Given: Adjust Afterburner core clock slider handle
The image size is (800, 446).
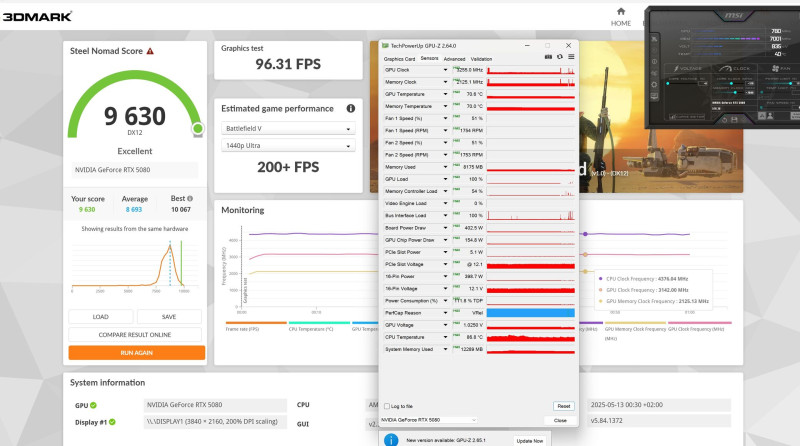Looking at the screenshot, I should (x=731, y=83).
